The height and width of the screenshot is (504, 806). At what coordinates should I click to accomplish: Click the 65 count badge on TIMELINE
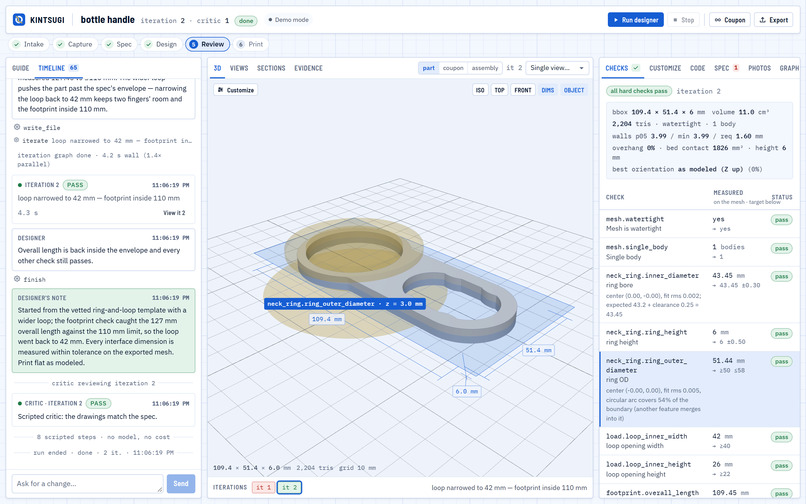click(x=74, y=67)
